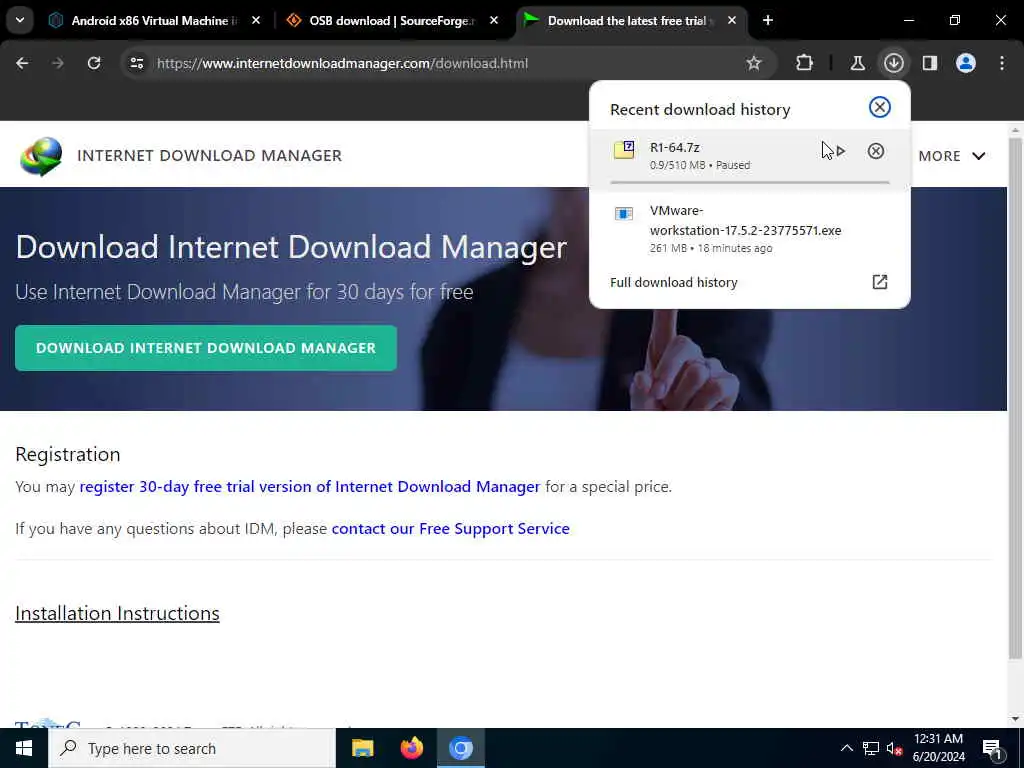
Task: Click the Chrome taskbar icon
Action: coord(460,748)
